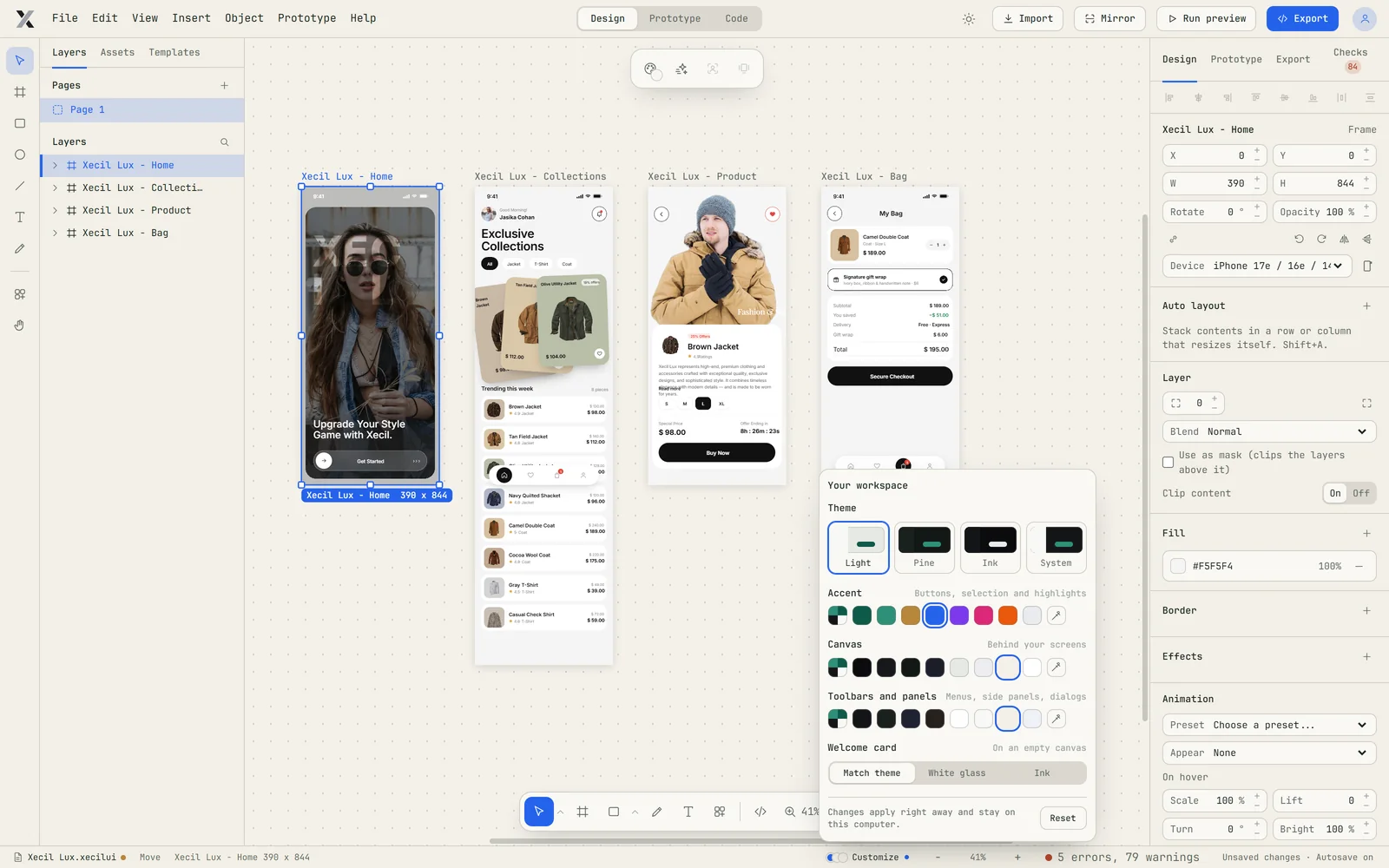
Task: Expand the Xecil Lux - Product layer
Action: tap(55, 210)
